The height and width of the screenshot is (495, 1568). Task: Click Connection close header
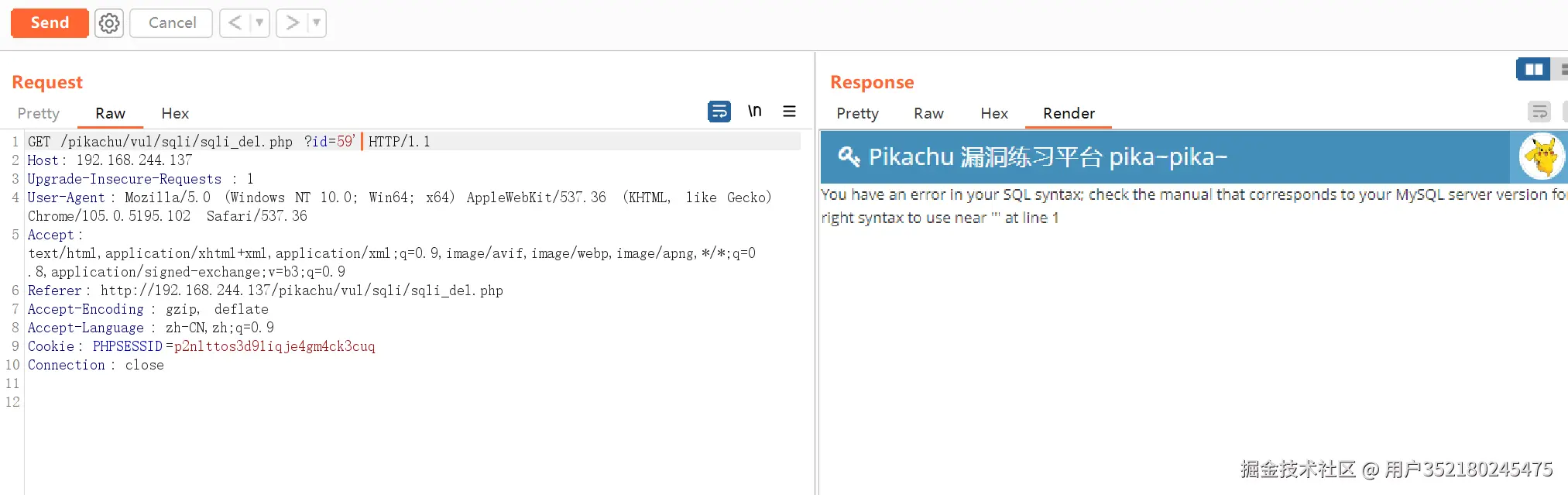[x=96, y=364]
